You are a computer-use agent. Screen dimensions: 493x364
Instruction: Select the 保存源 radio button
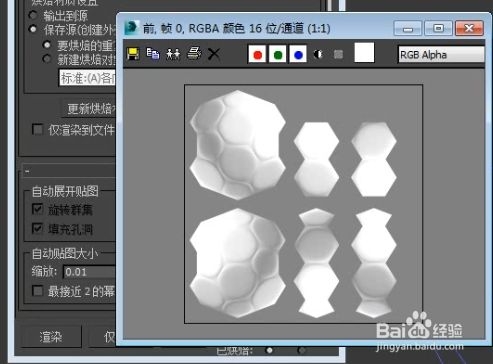tap(33, 29)
